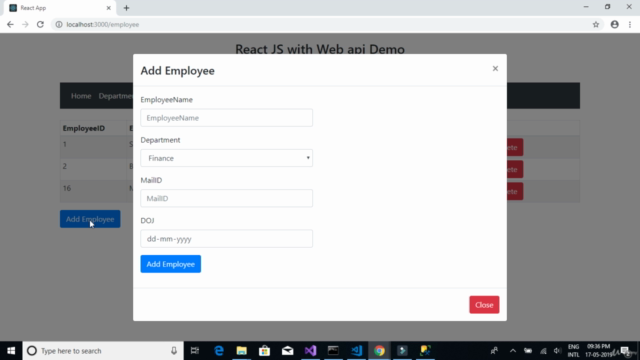The height and width of the screenshot is (360, 640).
Task: Click the DOJ date field
Action: click(x=227, y=239)
